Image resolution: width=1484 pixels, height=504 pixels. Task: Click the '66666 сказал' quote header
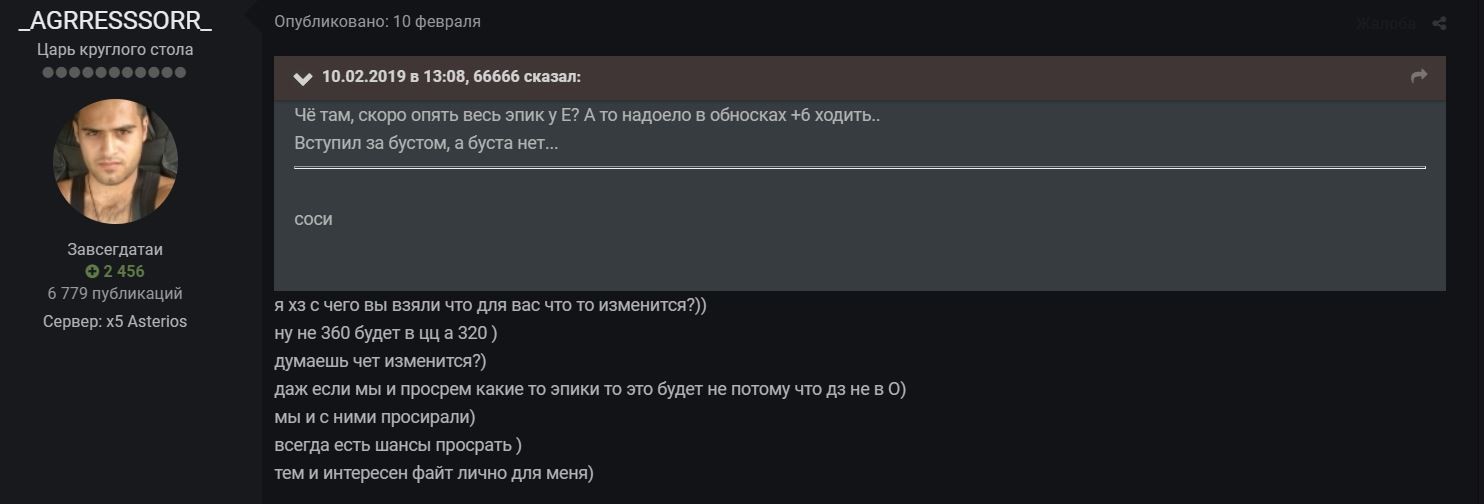pyautogui.click(x=451, y=77)
